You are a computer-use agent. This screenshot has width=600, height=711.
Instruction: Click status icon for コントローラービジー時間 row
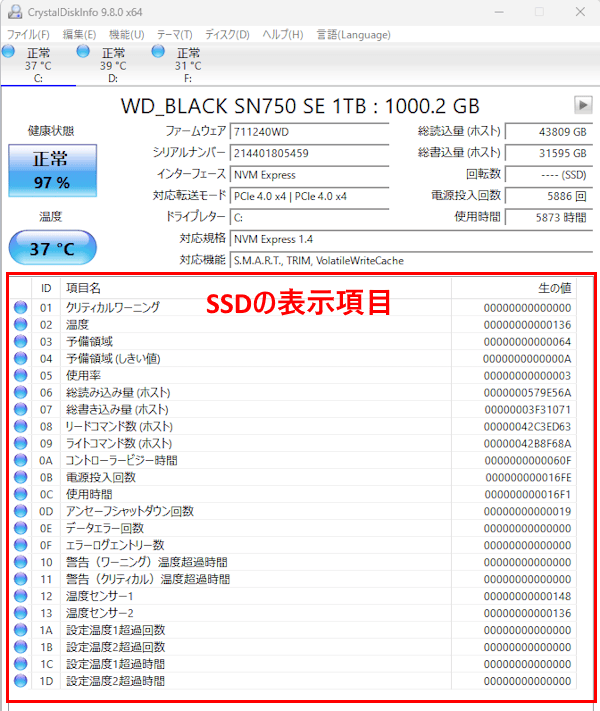pyautogui.click(x=20, y=460)
